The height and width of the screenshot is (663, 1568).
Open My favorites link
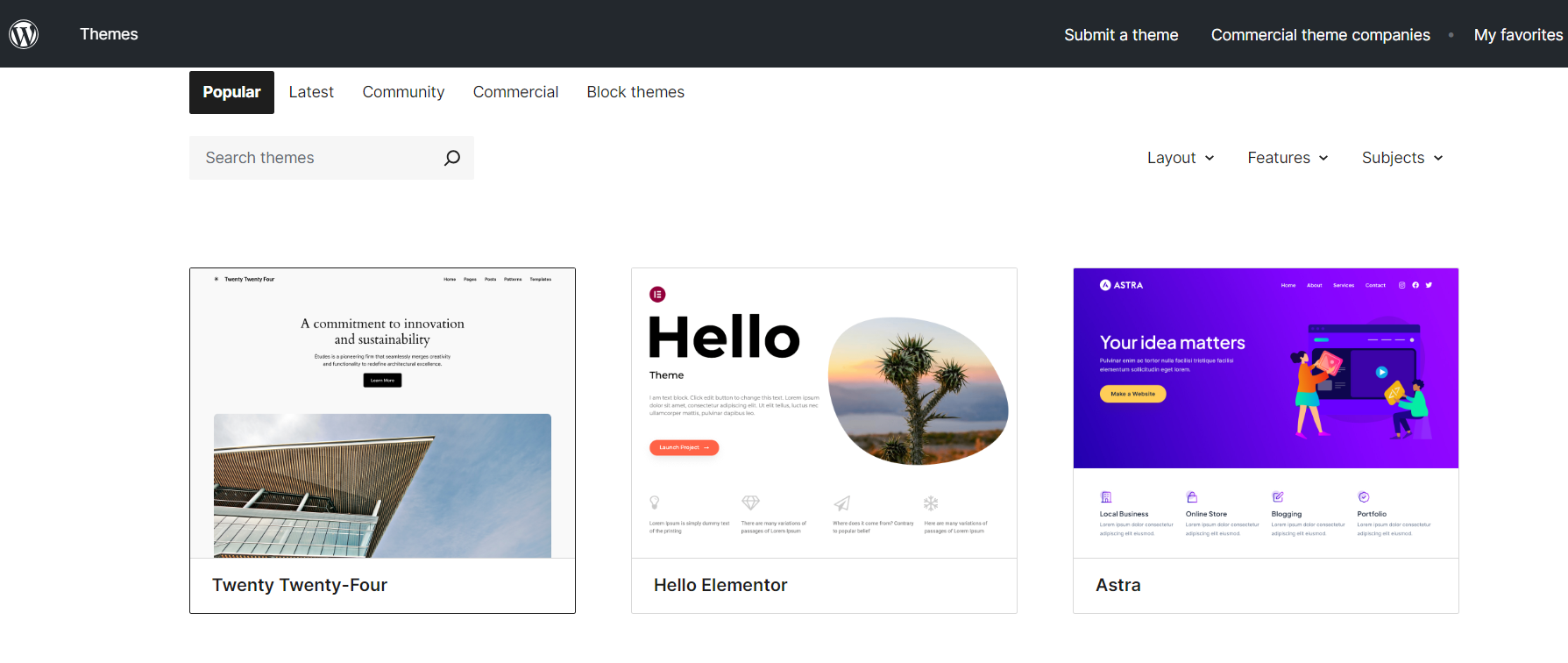pos(1518,35)
